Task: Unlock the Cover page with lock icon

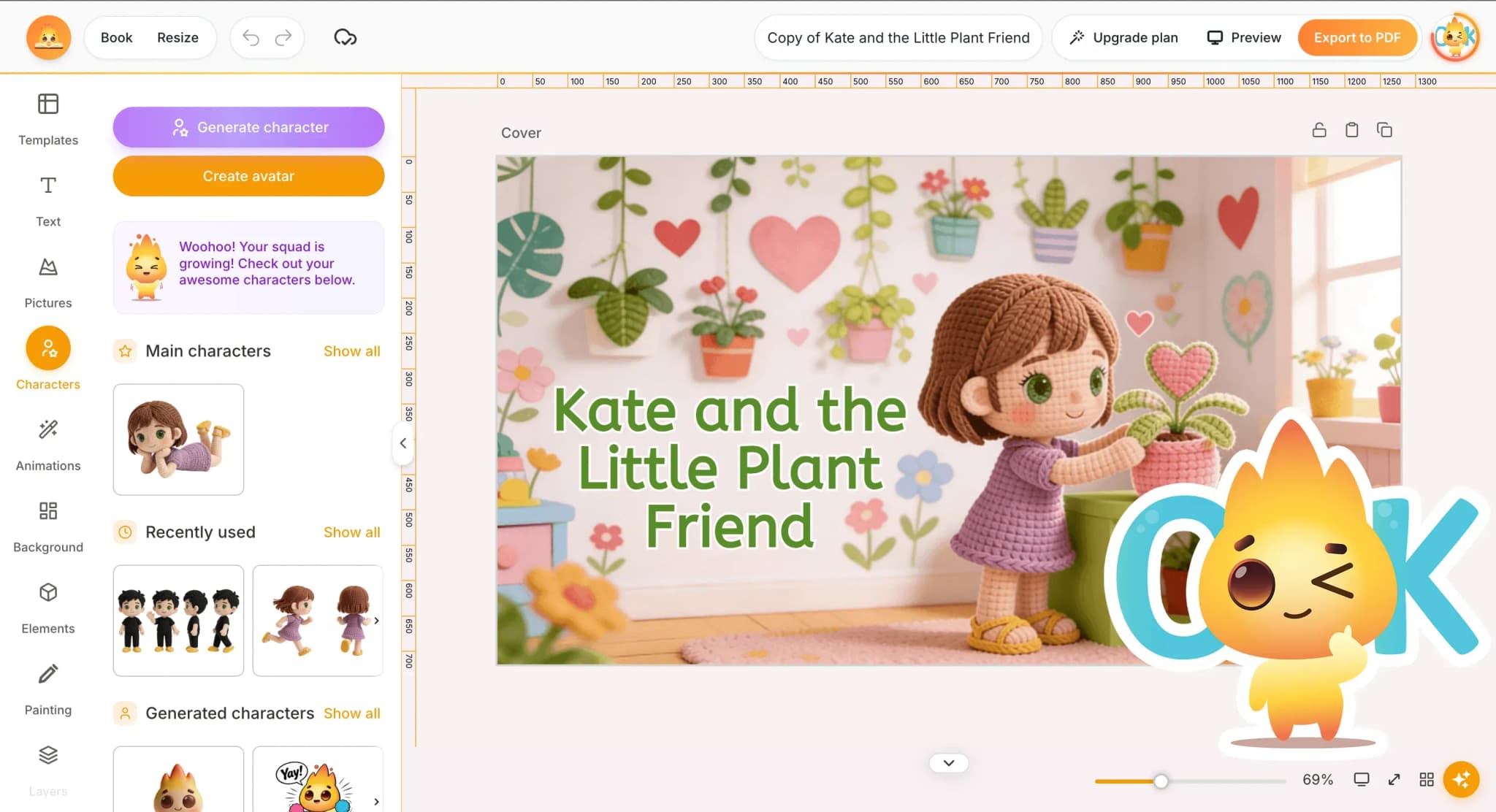Action: coord(1319,130)
